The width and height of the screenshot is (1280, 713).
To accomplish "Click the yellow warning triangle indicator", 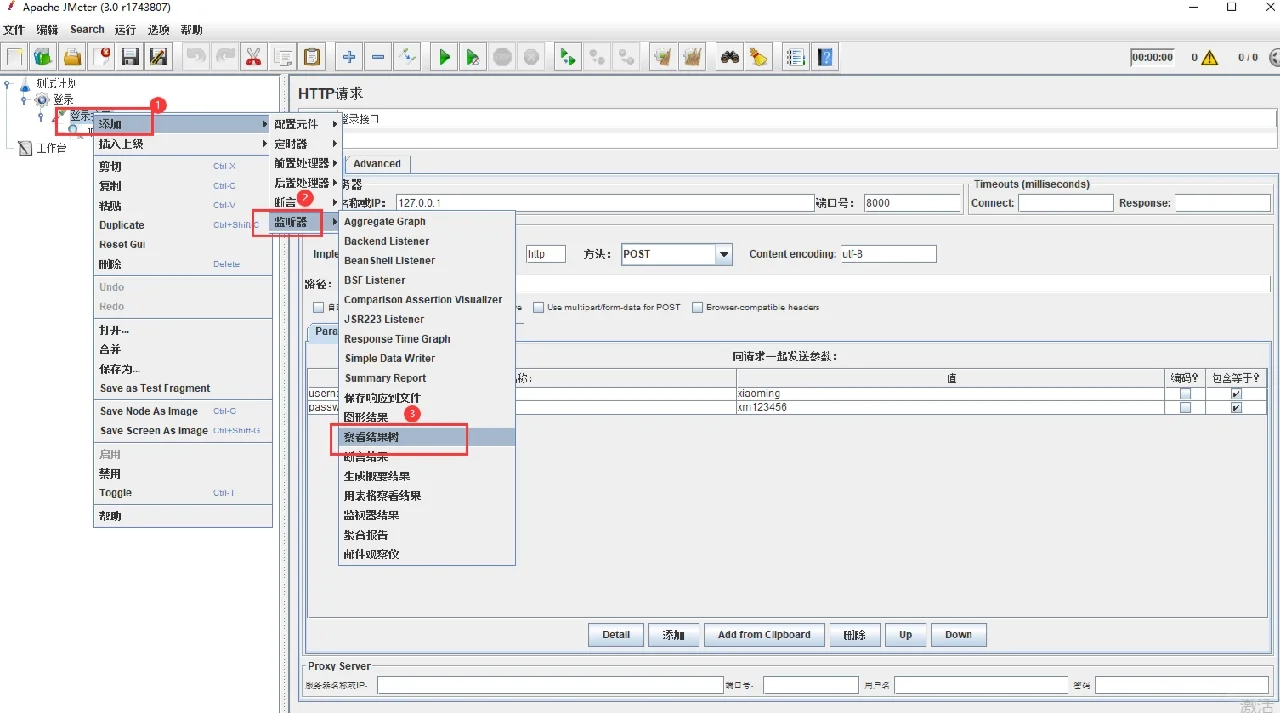I will [x=1209, y=57].
